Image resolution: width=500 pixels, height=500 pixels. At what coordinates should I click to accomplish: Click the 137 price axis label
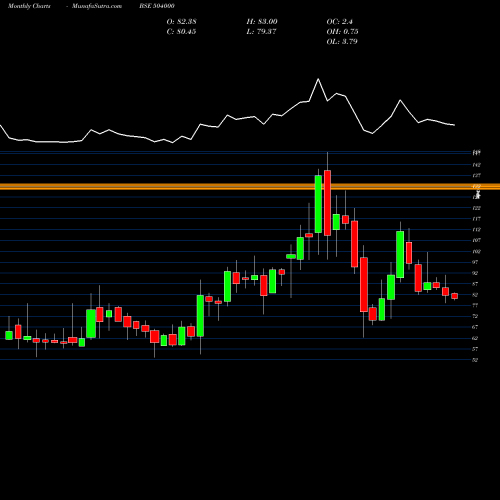[x=476, y=175]
